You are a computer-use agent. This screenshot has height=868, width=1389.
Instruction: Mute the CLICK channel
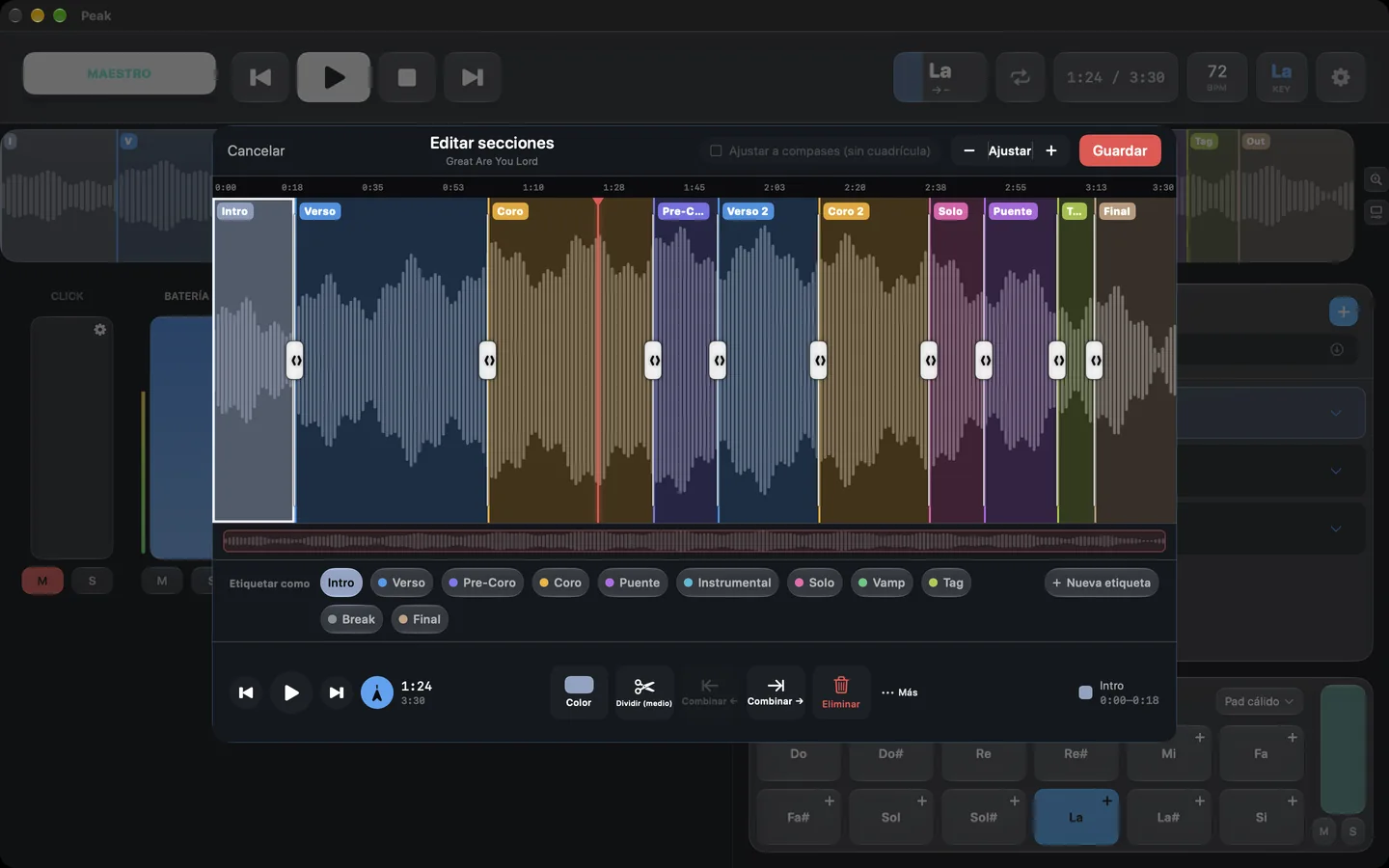[x=42, y=581]
